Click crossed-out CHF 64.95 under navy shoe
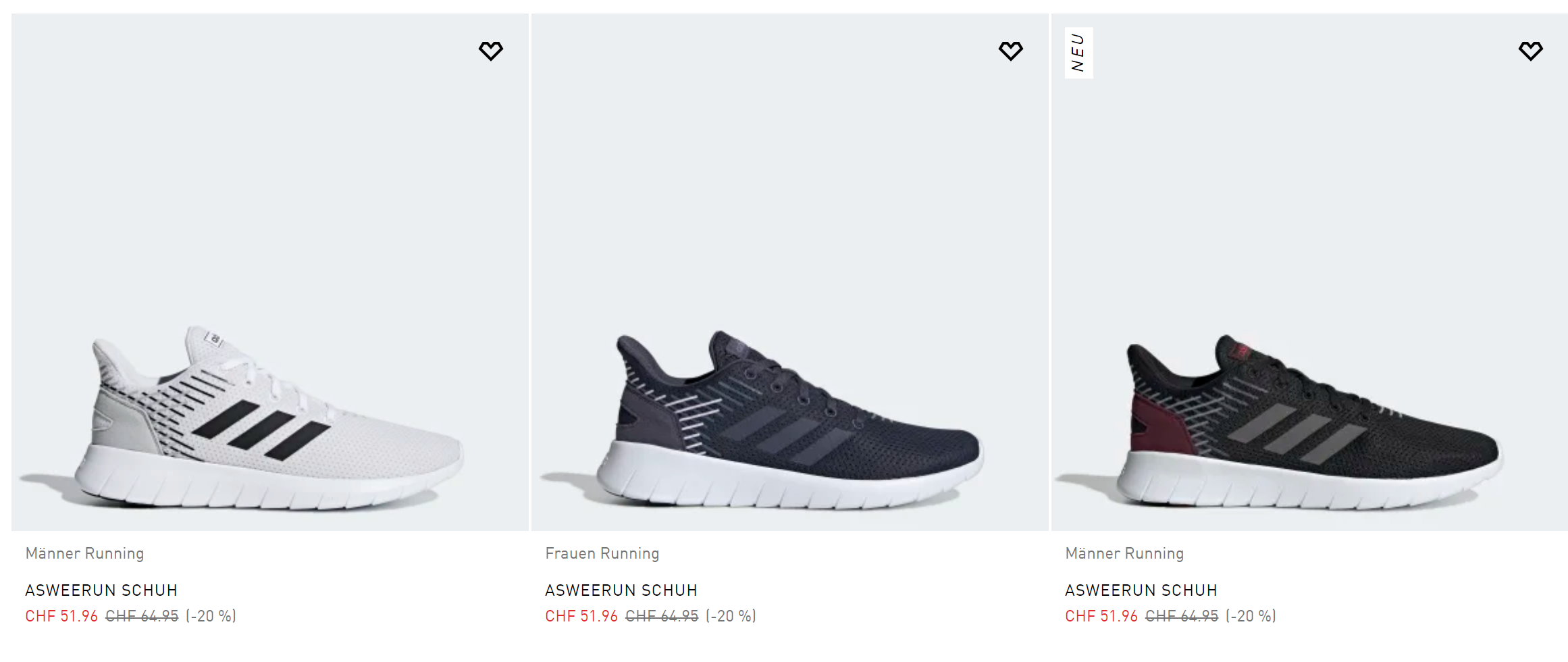 [x=662, y=616]
